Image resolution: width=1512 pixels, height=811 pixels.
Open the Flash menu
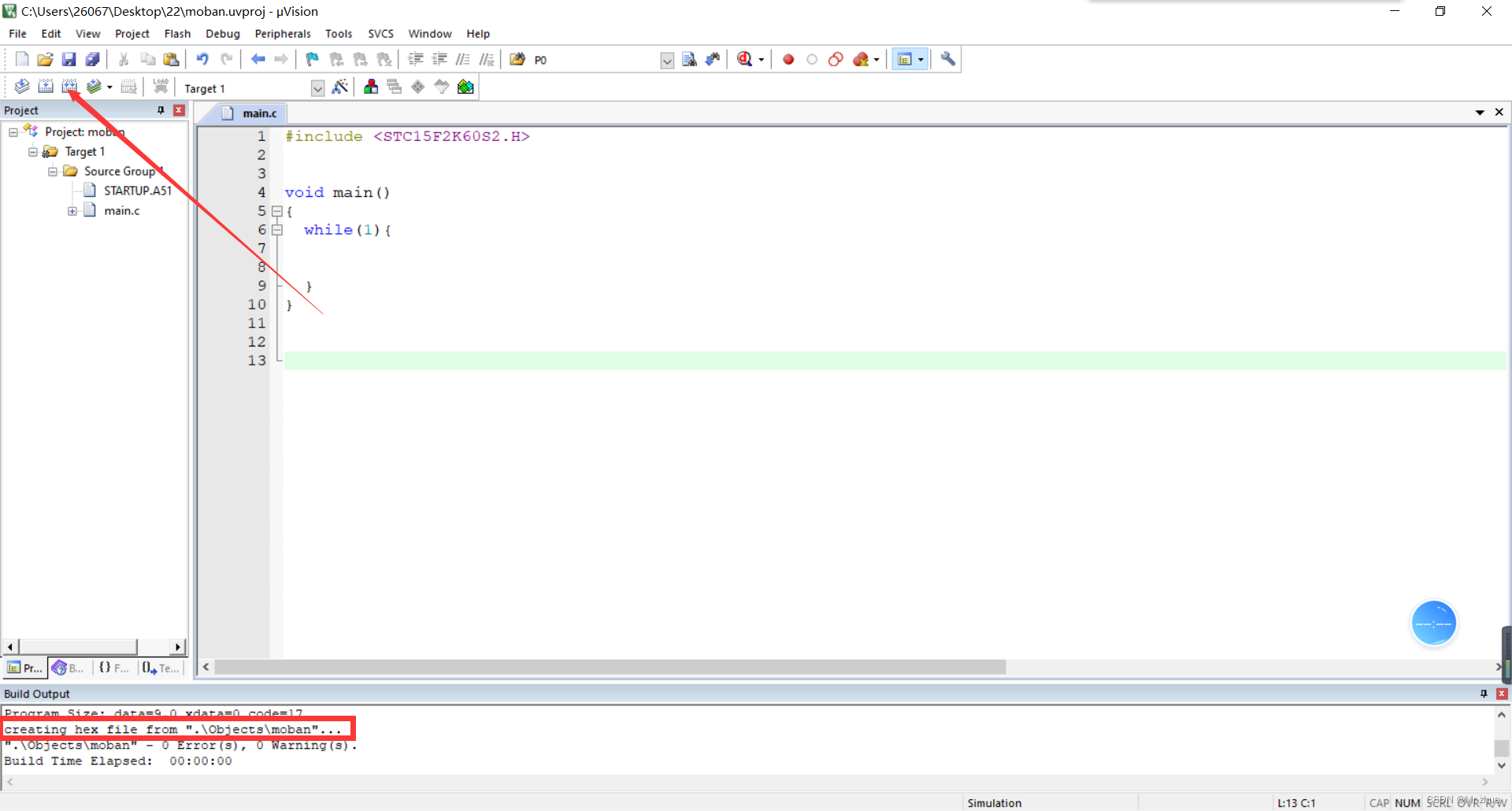click(177, 34)
